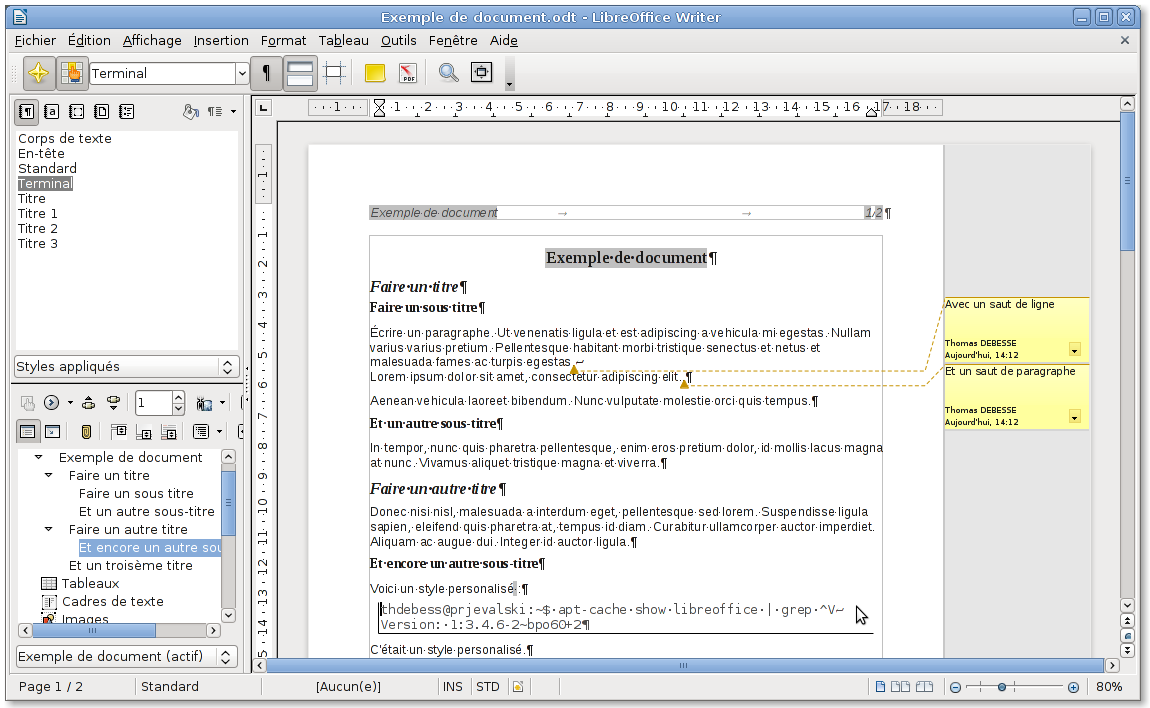The width and height of the screenshot is (1150, 708).
Task: Toggle INS insert mode in the status bar
Action: click(453, 687)
